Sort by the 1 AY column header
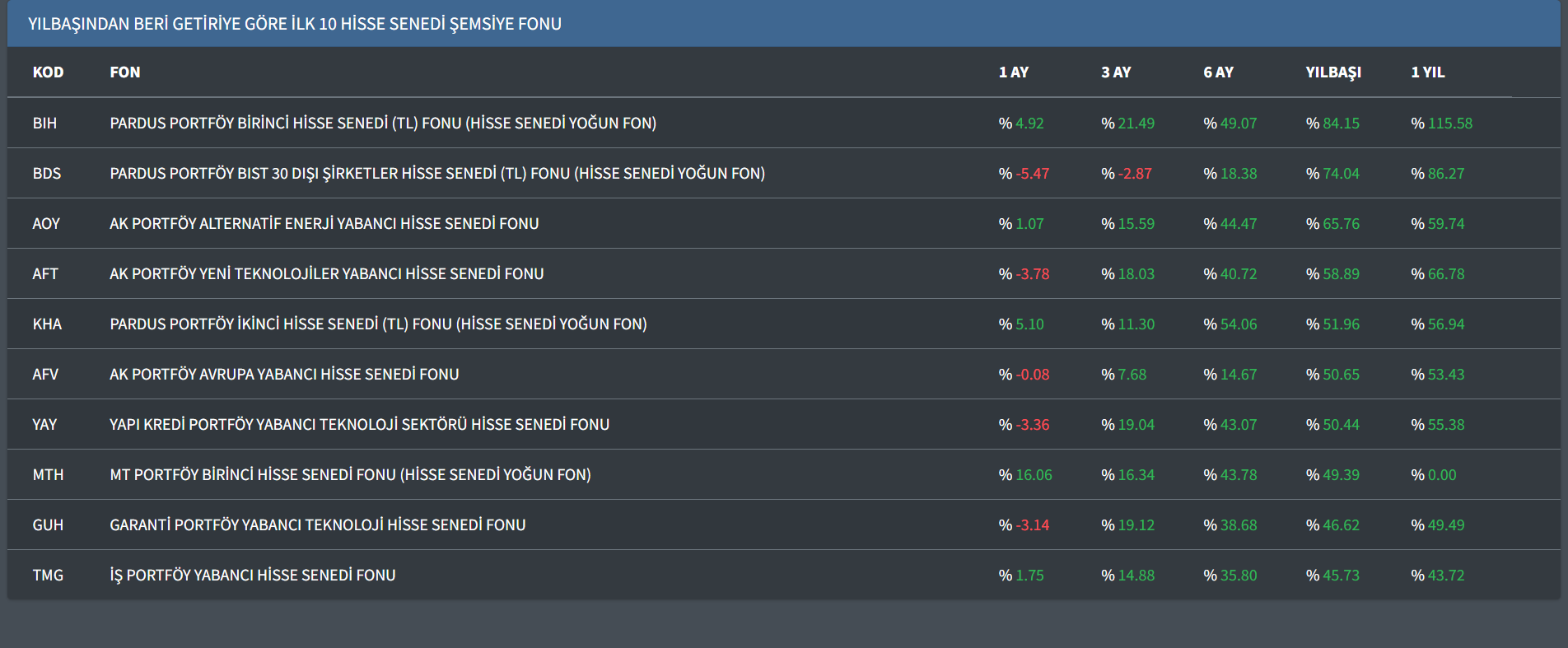 click(x=1013, y=72)
